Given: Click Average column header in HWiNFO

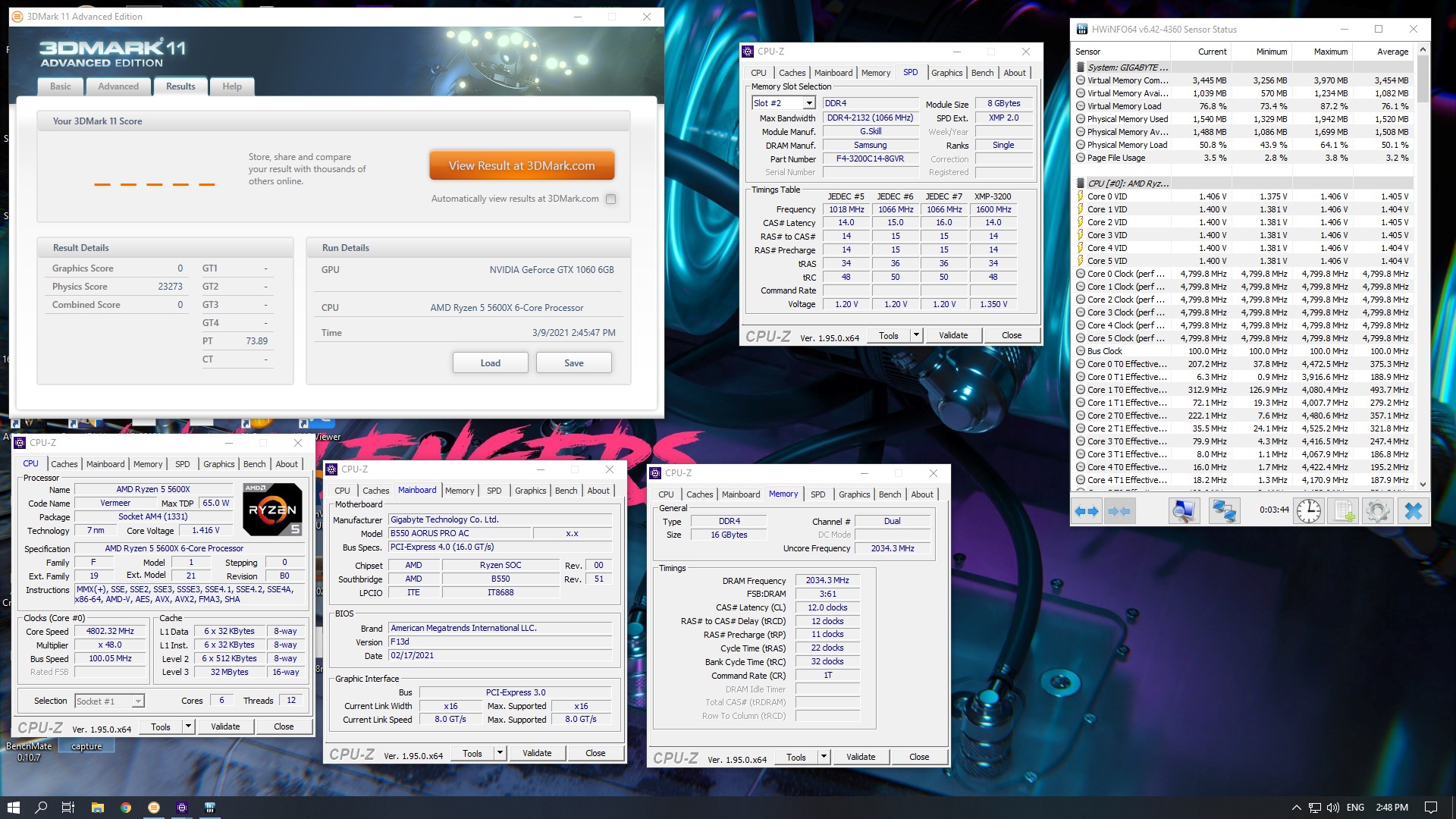Looking at the screenshot, I should click(1392, 52).
